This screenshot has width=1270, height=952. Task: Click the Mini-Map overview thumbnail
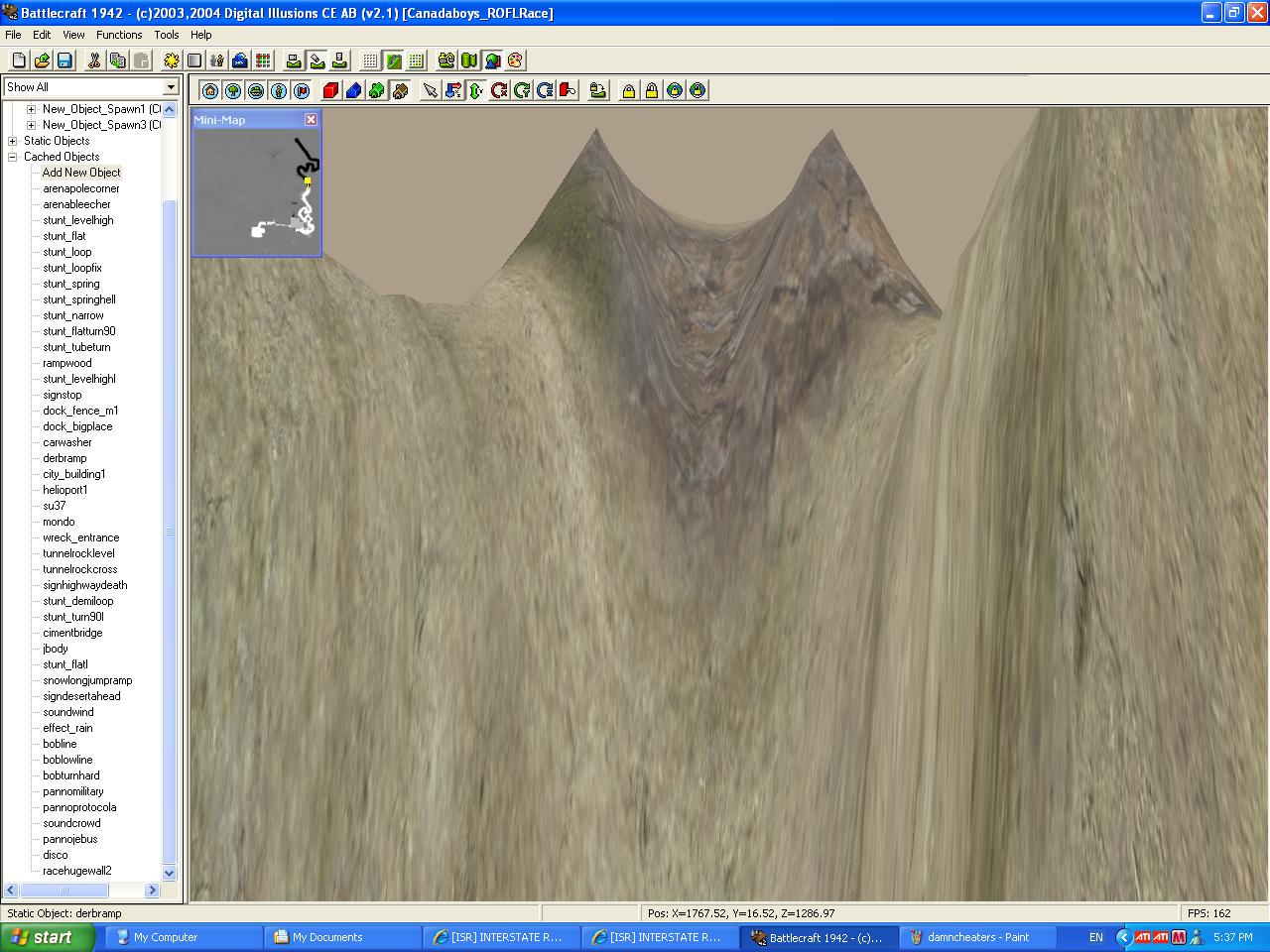pos(257,192)
